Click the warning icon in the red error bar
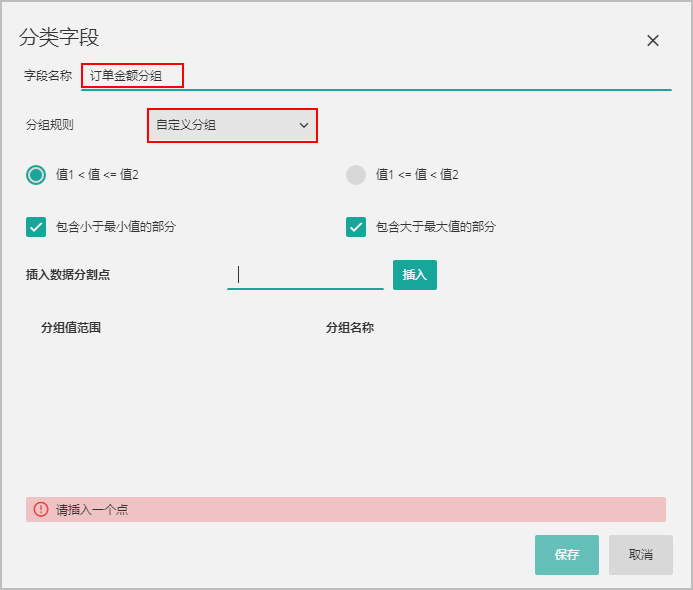693x590 pixels. [41, 509]
